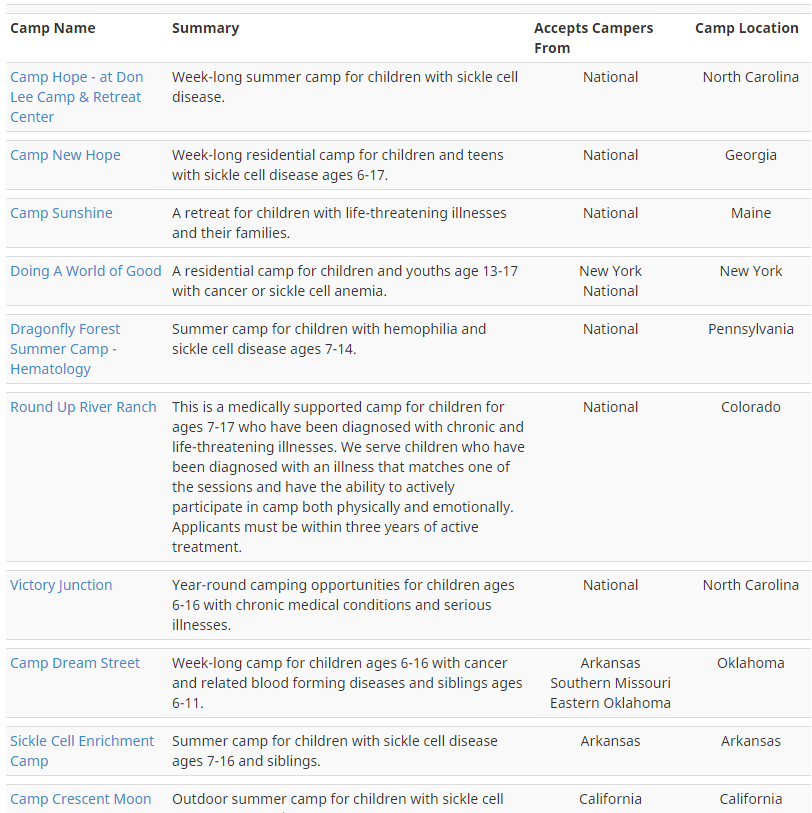Click the Summary column header

pyautogui.click(x=205, y=28)
